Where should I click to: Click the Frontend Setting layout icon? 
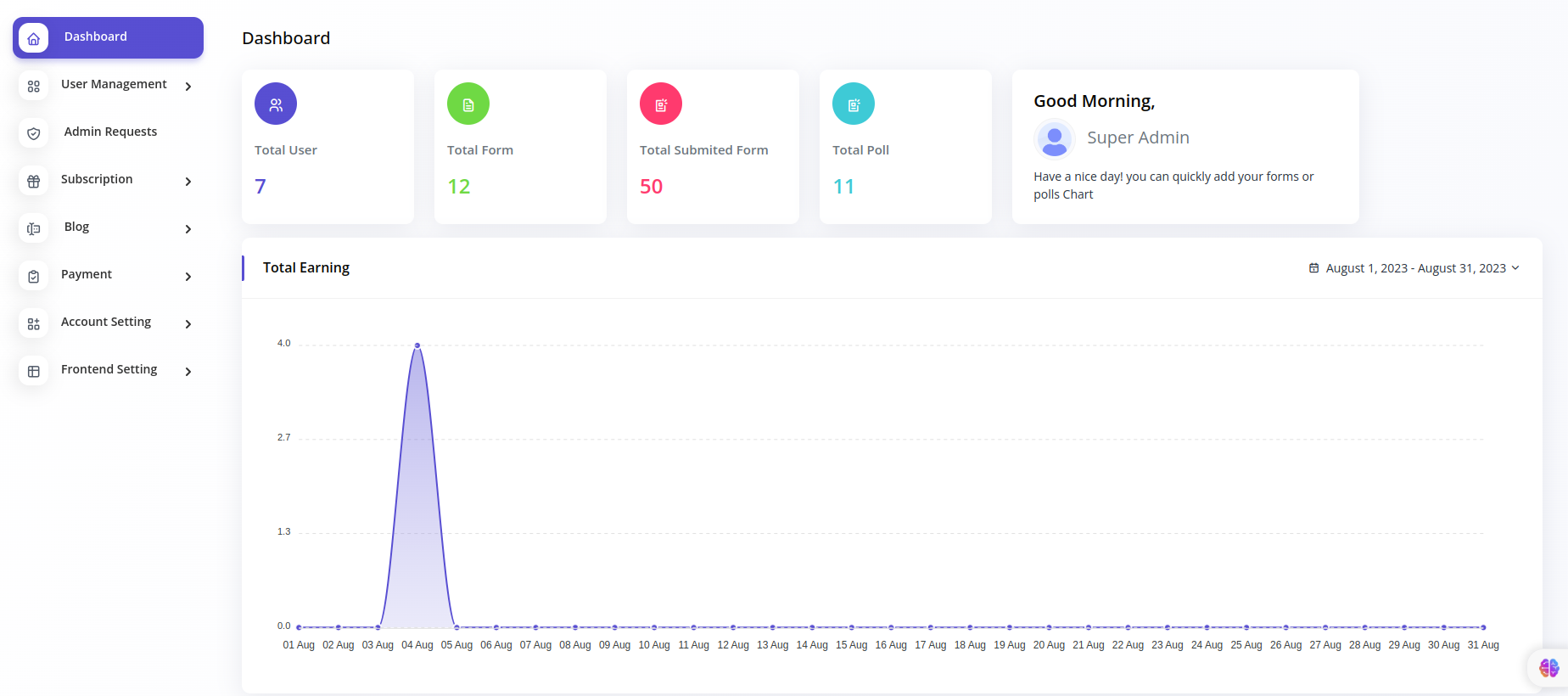(x=33, y=371)
